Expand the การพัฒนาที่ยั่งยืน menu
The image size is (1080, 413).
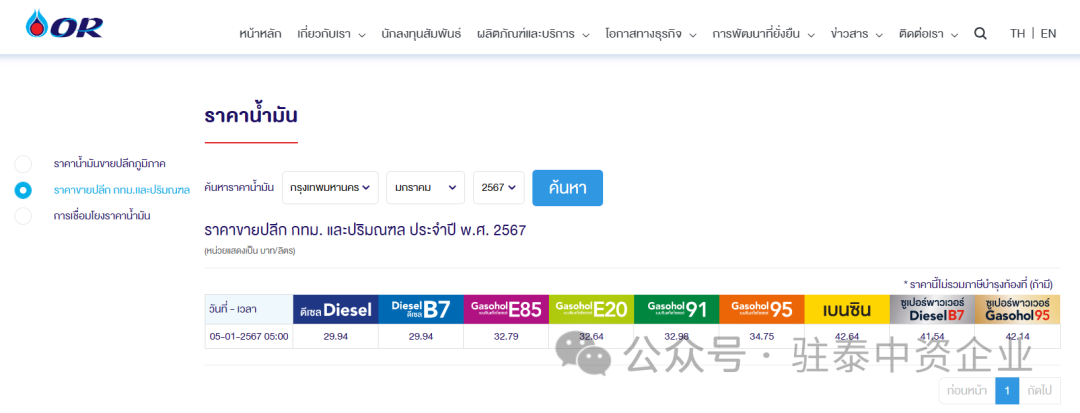[x=764, y=34]
